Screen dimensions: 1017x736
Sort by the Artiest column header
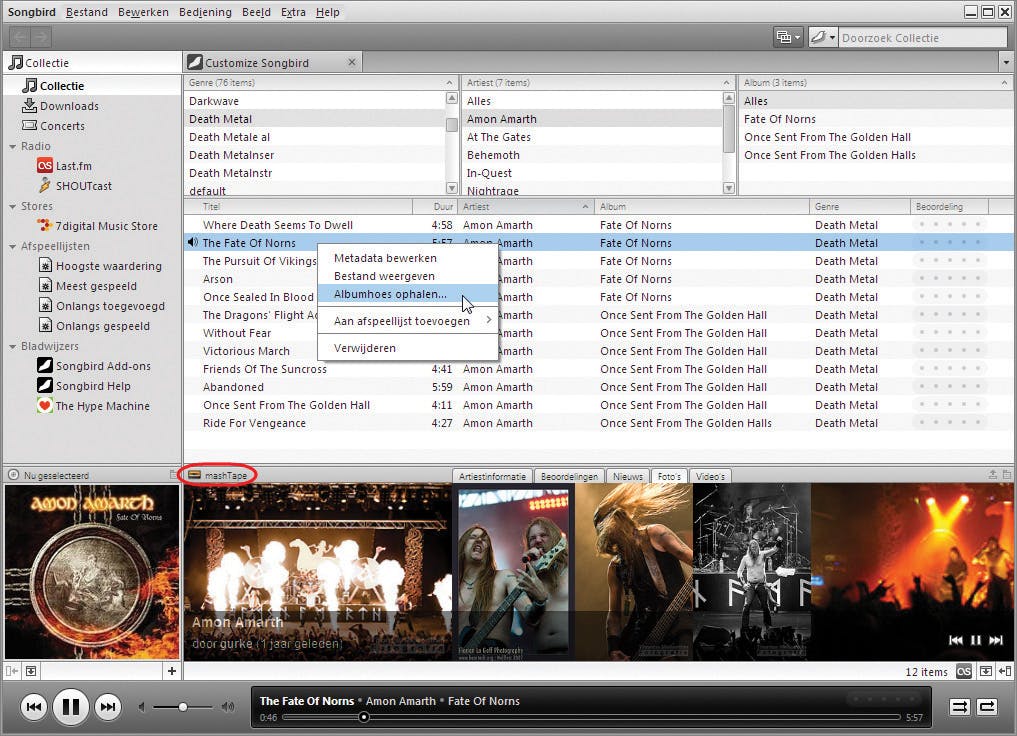click(x=526, y=207)
